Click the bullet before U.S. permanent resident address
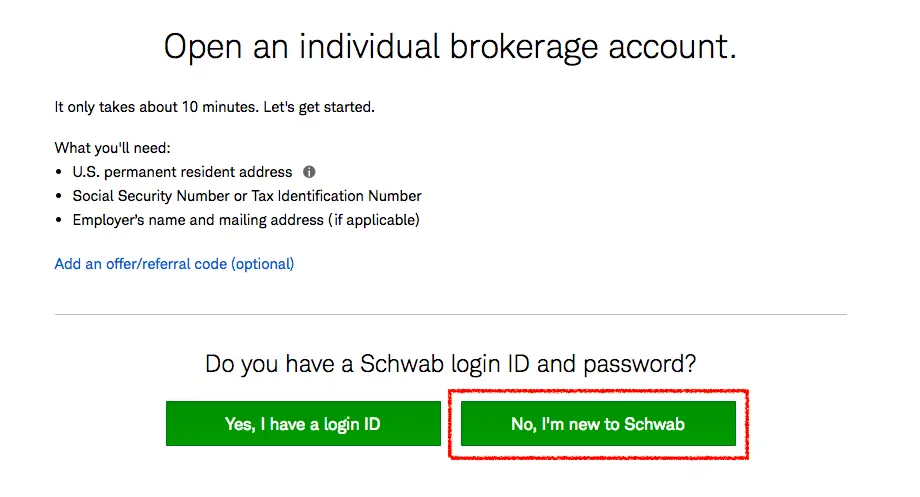The width and height of the screenshot is (920, 497). tap(61, 172)
